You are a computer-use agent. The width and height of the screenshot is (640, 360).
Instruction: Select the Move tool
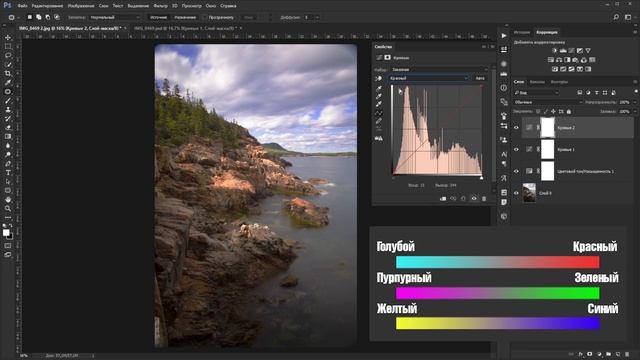pyautogui.click(x=8, y=38)
